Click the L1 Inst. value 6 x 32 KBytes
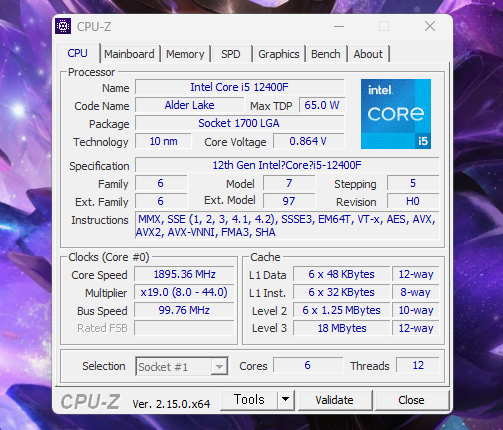 click(341, 292)
